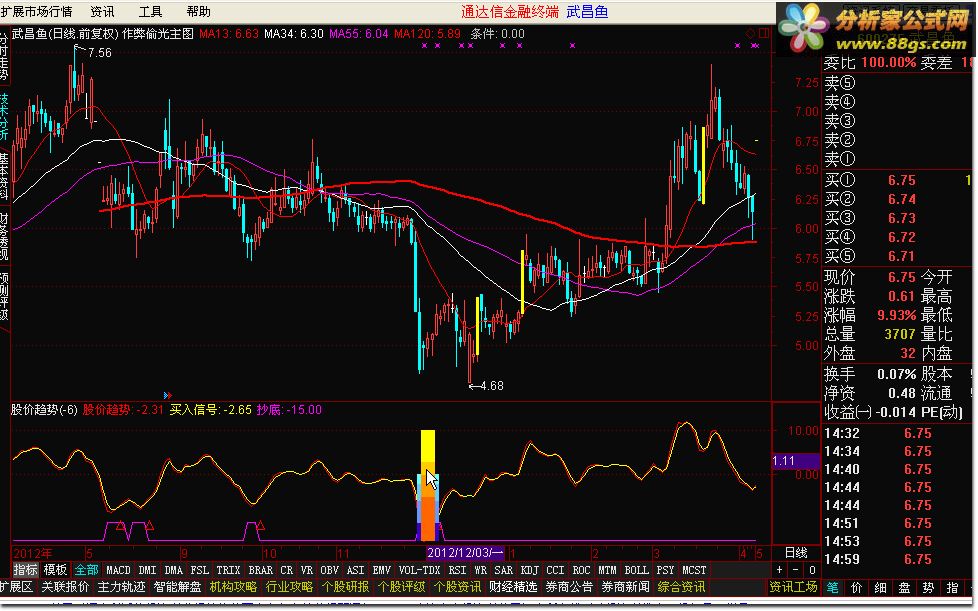Switch indicator to ASI

356,570
